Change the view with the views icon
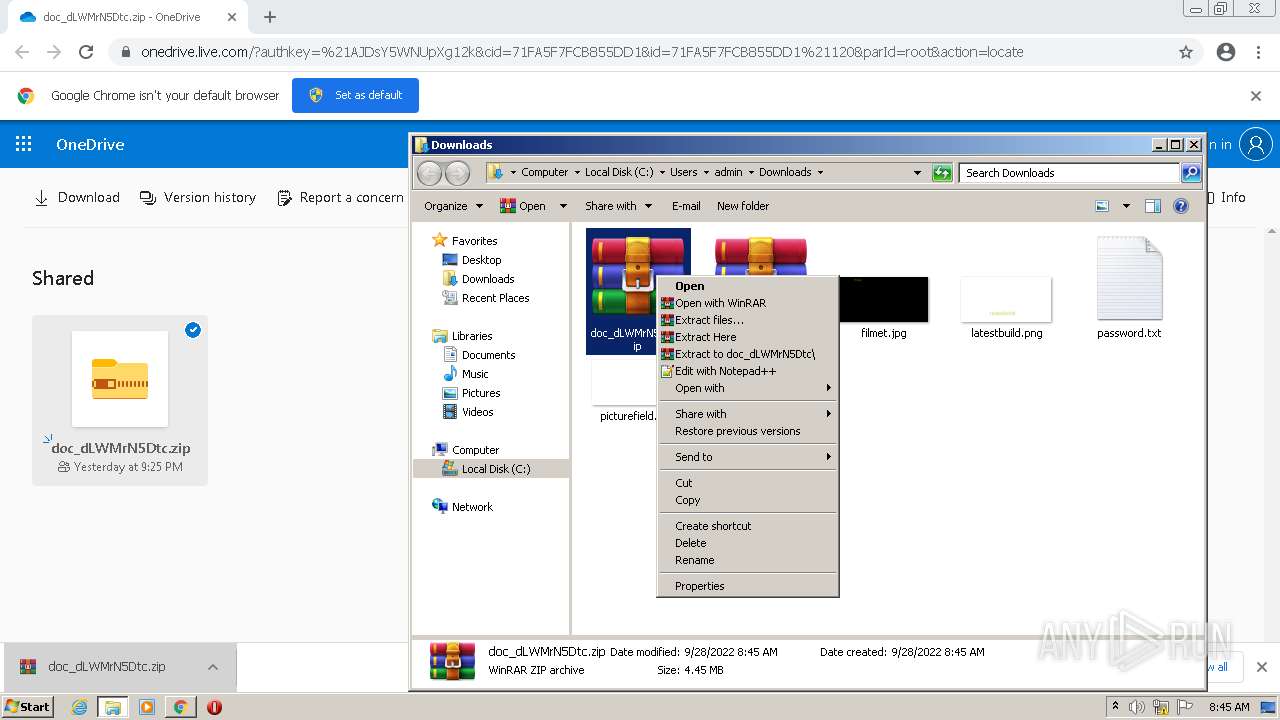This screenshot has width=1280, height=720. coord(1102,206)
